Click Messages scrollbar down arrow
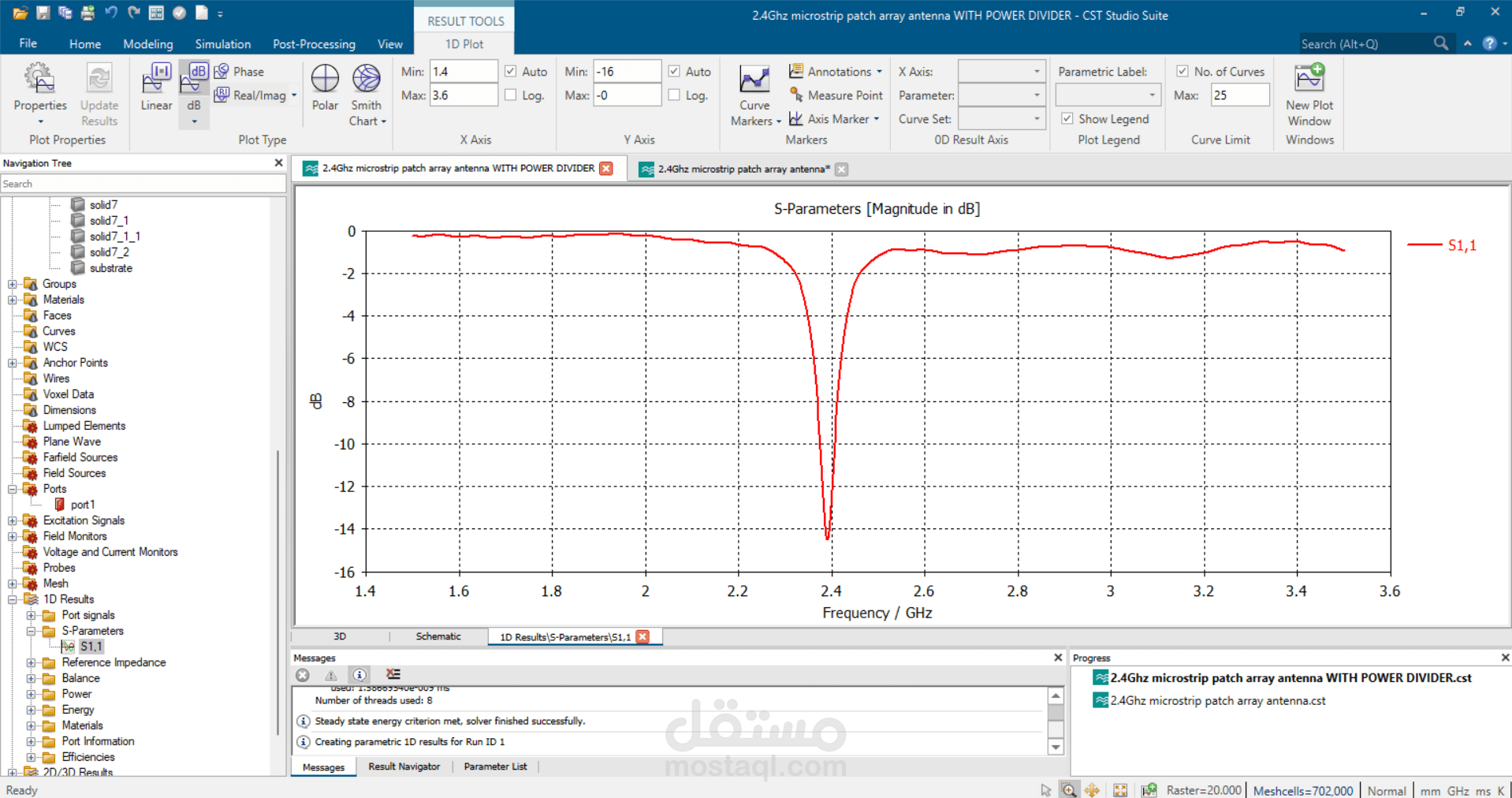The image size is (1512, 798). [x=1056, y=746]
